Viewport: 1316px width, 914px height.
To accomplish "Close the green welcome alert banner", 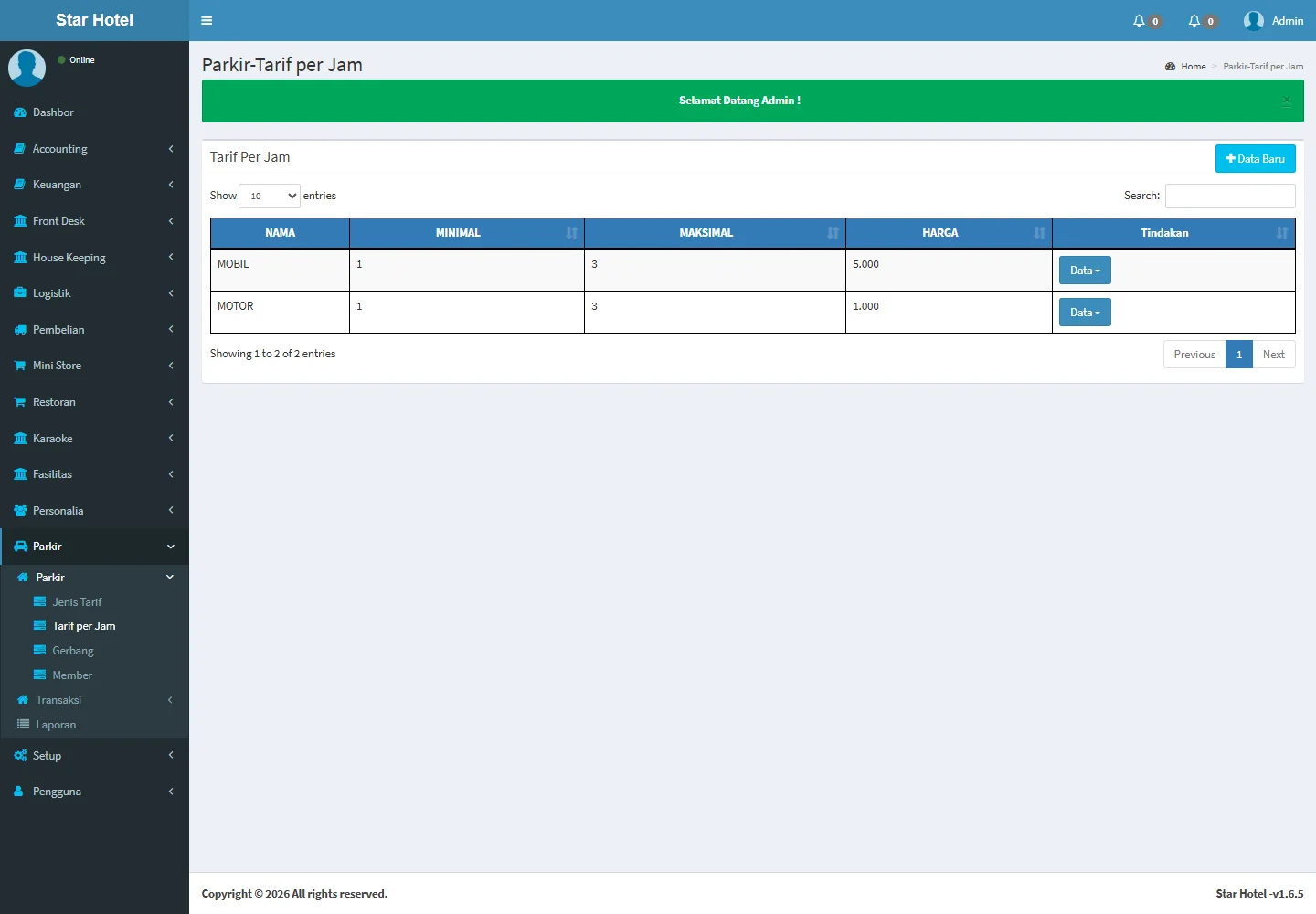I will 1286,101.
